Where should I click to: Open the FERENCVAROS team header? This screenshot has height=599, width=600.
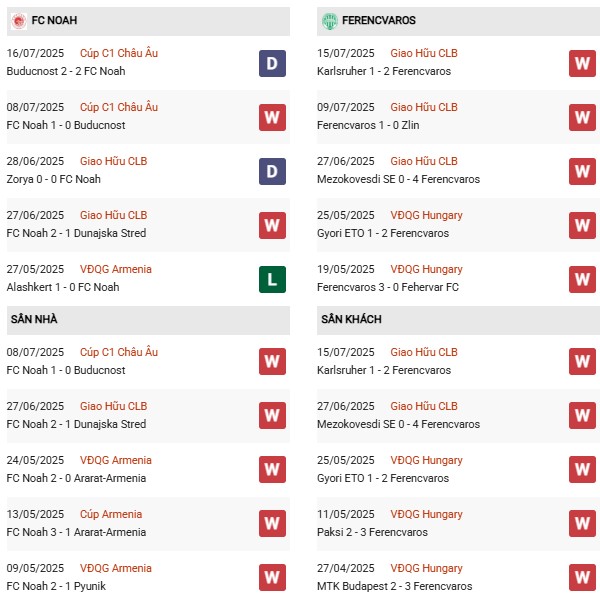(x=378, y=20)
